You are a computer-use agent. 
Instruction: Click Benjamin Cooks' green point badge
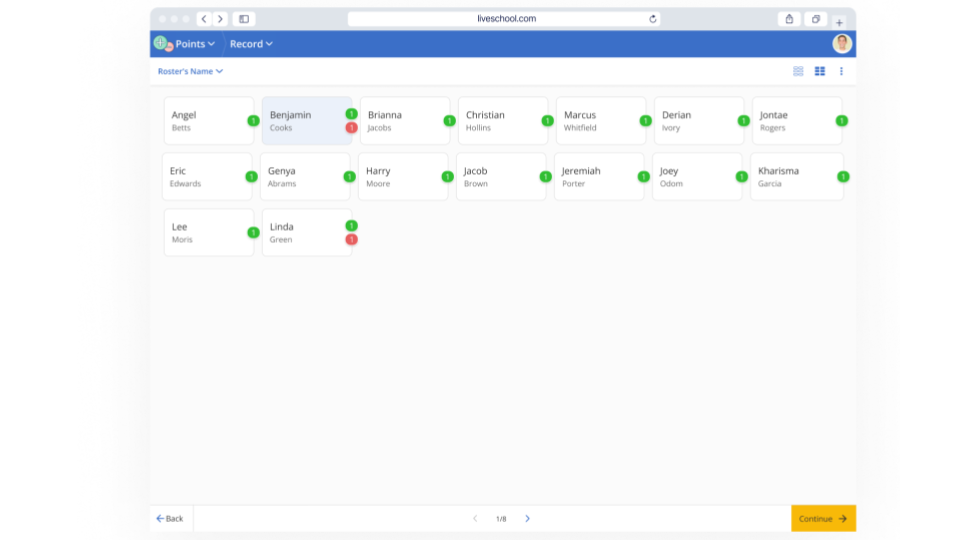click(x=351, y=114)
